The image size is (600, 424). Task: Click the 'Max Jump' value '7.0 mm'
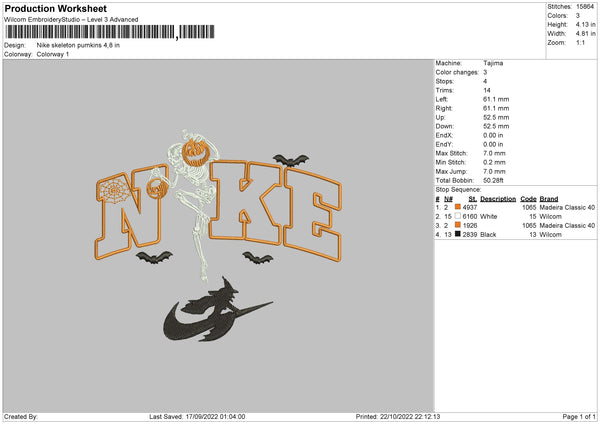(x=494, y=171)
